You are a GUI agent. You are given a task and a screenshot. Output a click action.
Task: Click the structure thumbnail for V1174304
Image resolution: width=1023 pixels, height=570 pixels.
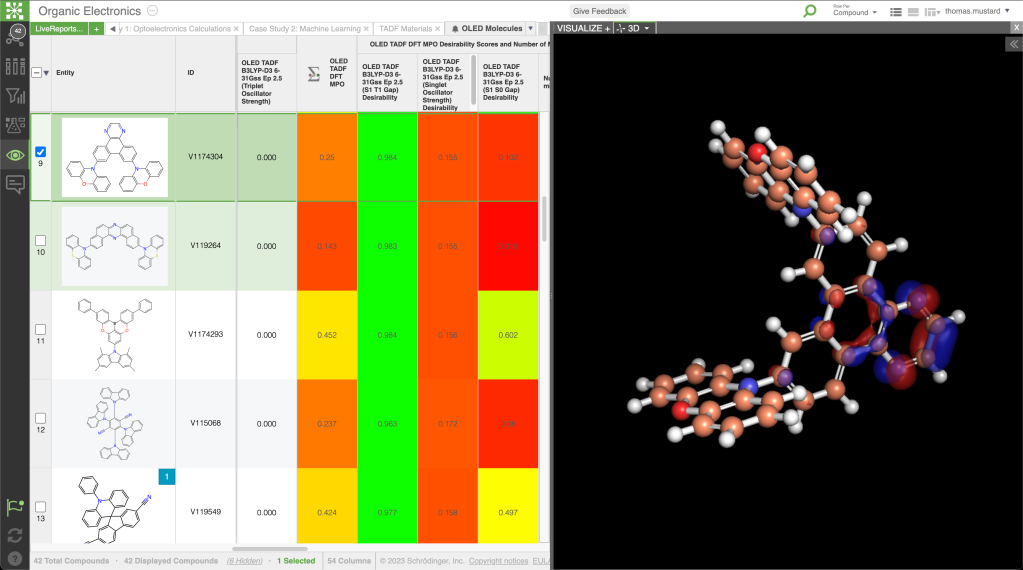115,157
